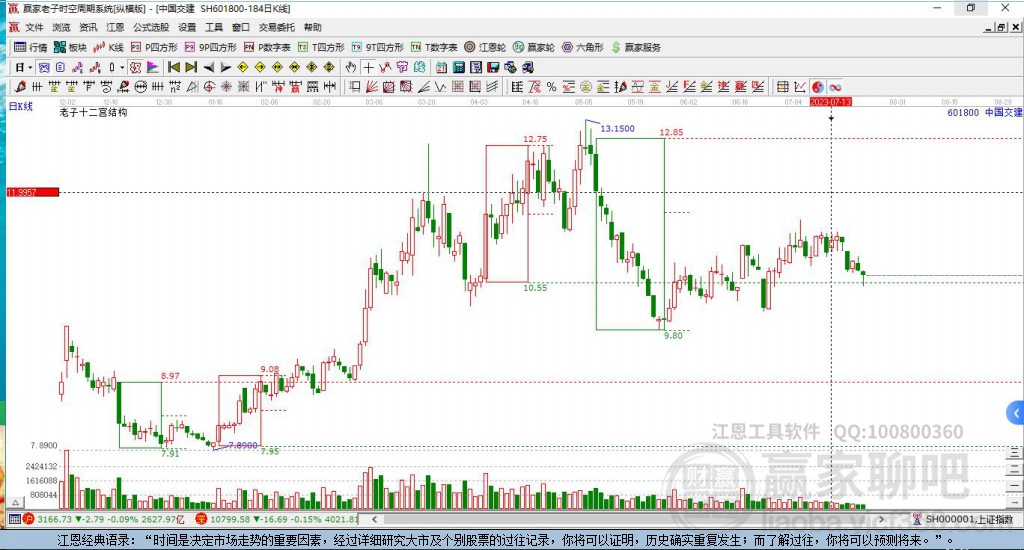Click the colorful flag play icon
Viewport: 1024px width, 550px height.
click(153, 67)
